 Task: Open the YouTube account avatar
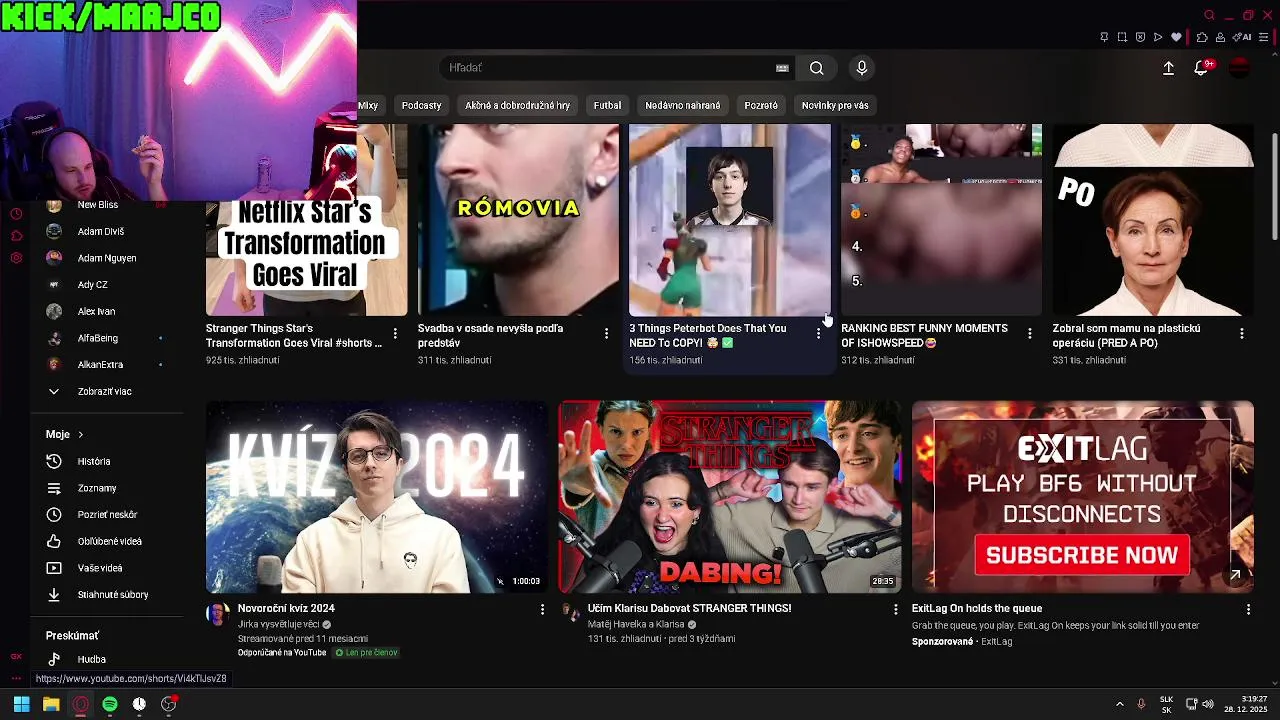point(1239,68)
